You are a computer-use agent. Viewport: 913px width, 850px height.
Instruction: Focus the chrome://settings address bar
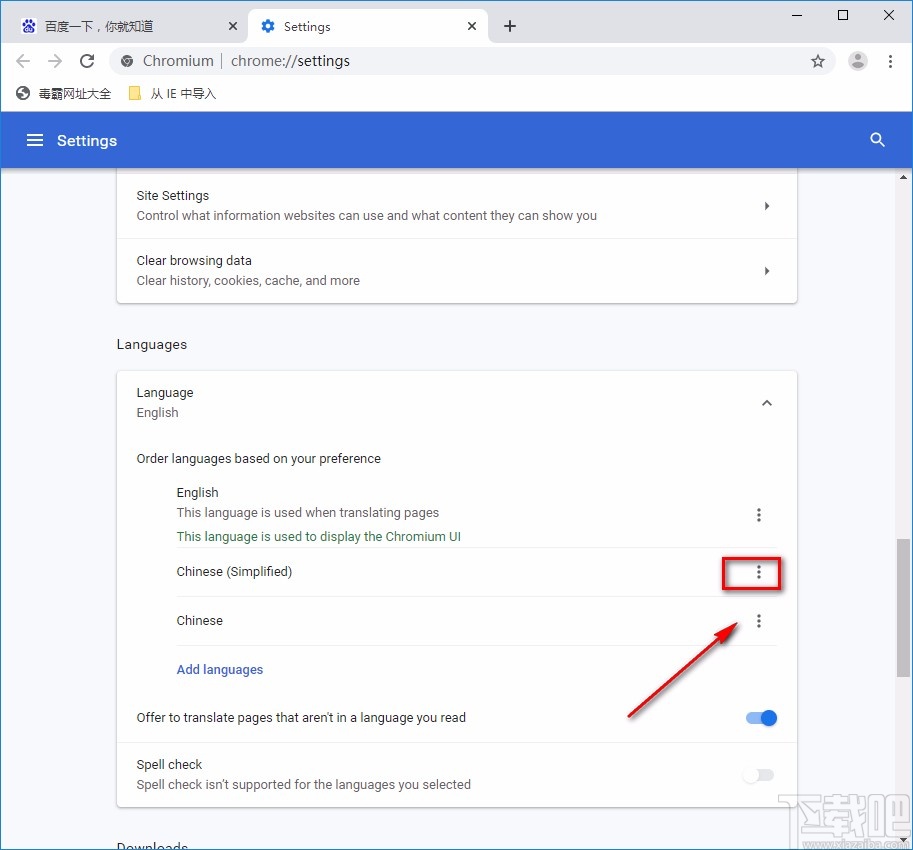point(472,61)
